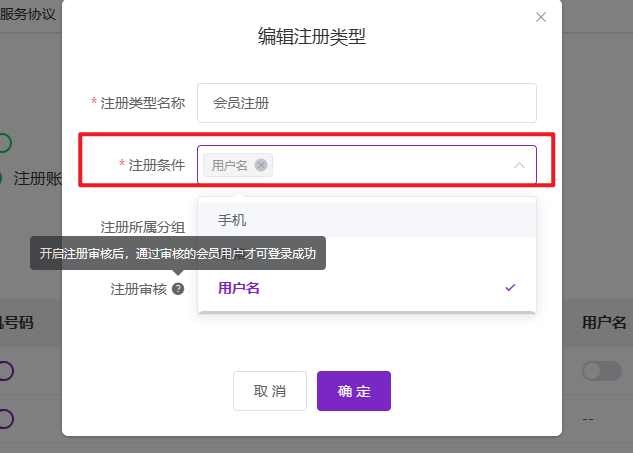Click the checkmark icon on the 用户名 option
The image size is (633, 453).
(x=510, y=288)
